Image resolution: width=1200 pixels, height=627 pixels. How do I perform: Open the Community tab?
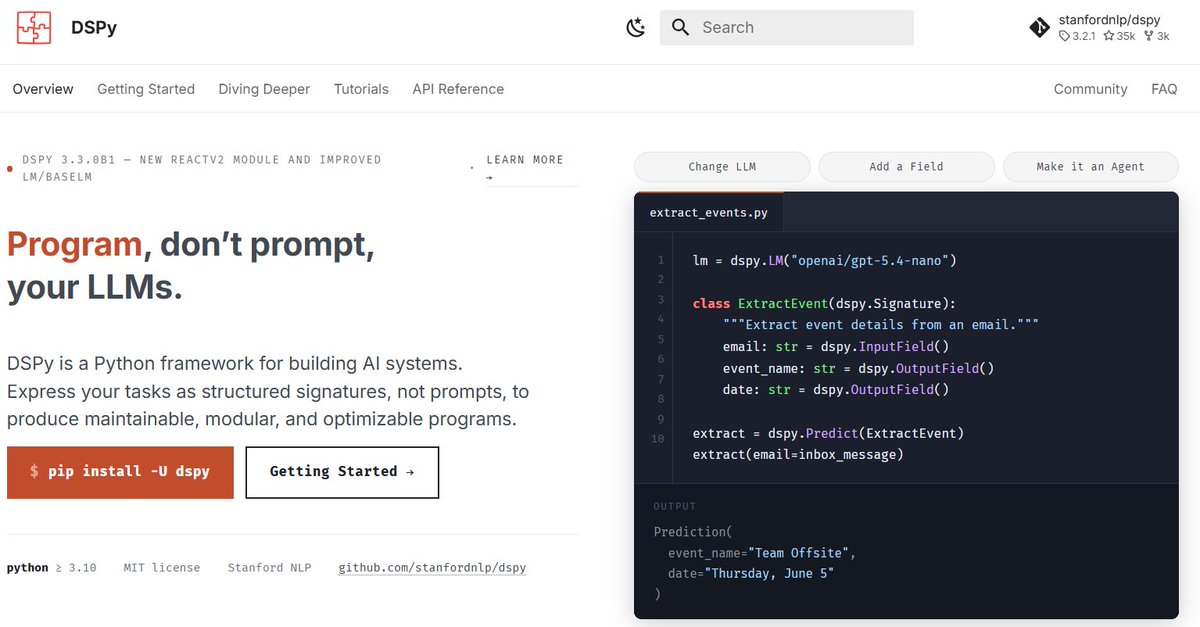point(1090,89)
